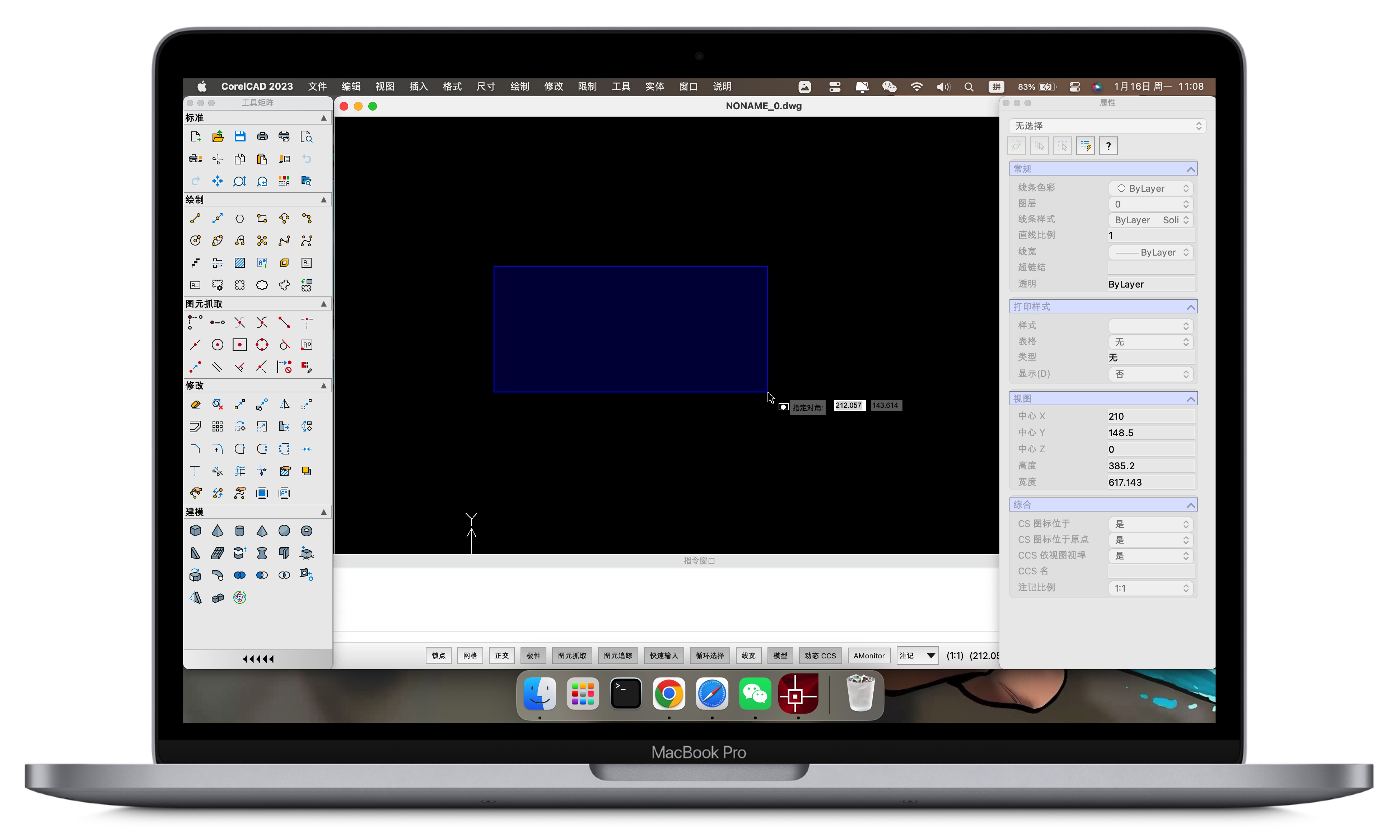Open the 图层 layer dropdown
The height and width of the screenshot is (840, 1400).
[x=1151, y=204]
